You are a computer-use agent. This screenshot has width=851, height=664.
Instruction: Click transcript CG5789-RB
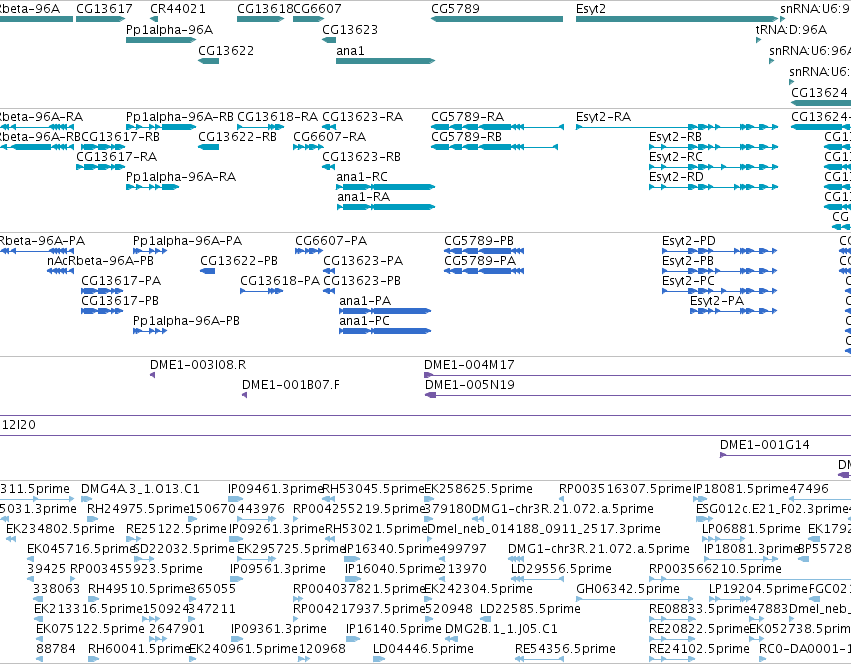click(494, 147)
